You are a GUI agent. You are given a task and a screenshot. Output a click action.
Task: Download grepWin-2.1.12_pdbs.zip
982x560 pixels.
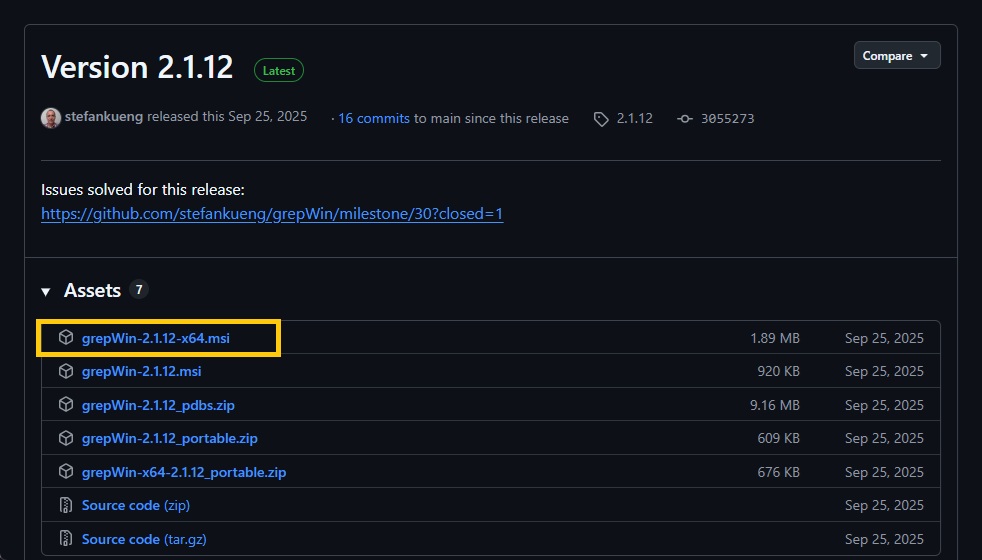tap(158, 405)
